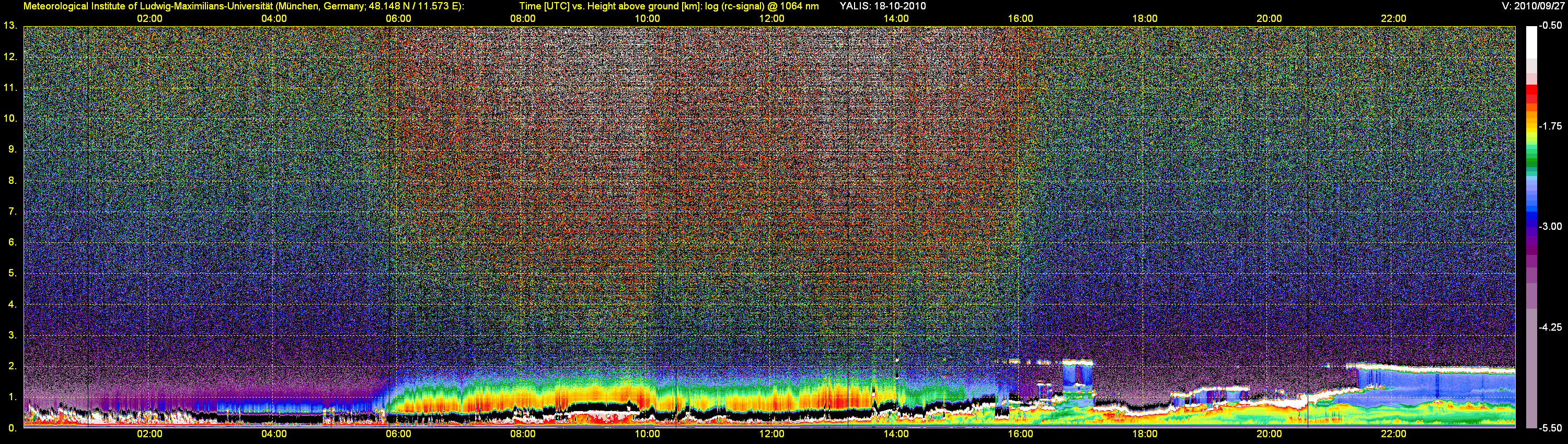Choose the 6 km height axis label
Screen dimensions: 1568x444
tap(12, 242)
